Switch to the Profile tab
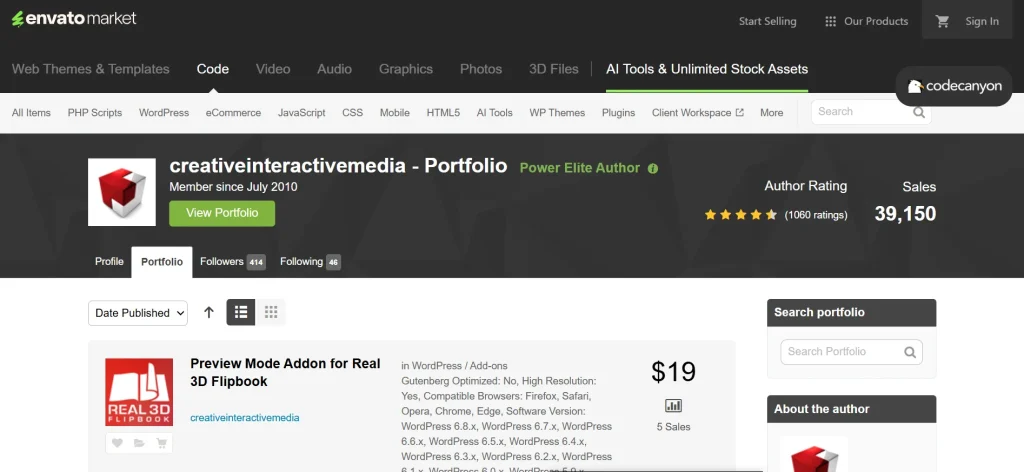 (x=109, y=262)
